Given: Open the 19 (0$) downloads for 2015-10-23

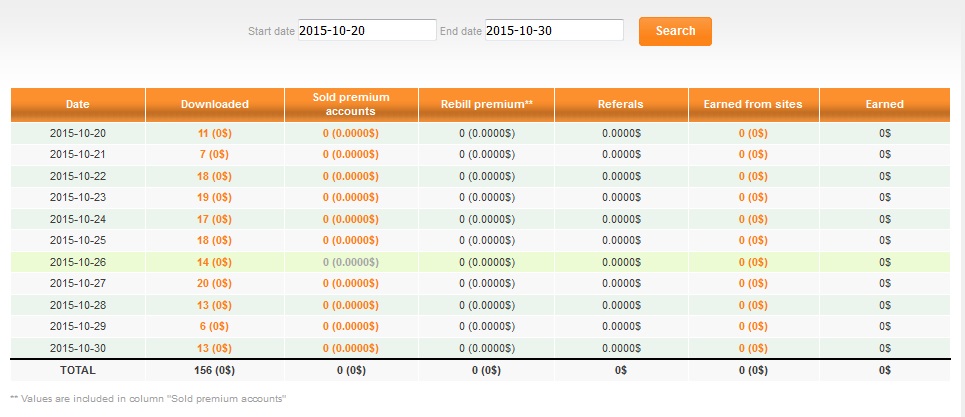Looking at the screenshot, I should (215, 197).
